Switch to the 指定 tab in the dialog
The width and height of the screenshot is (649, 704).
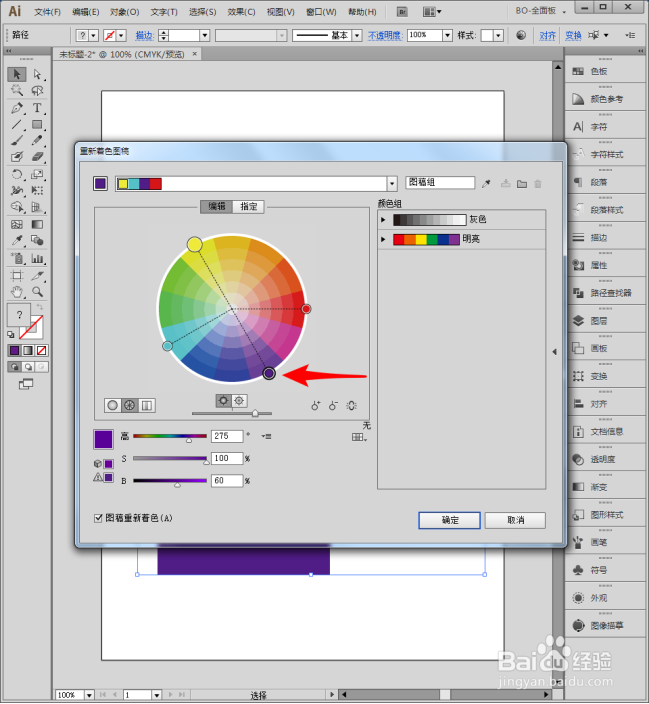248,206
